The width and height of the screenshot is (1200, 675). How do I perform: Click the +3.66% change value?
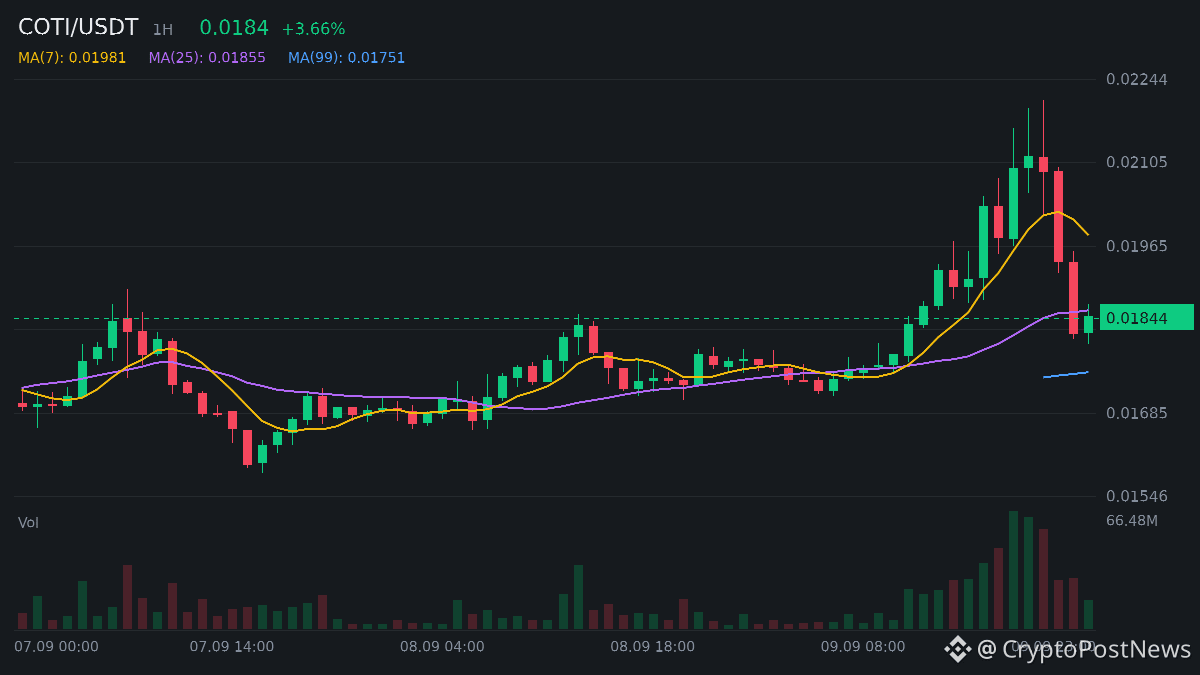point(313,29)
